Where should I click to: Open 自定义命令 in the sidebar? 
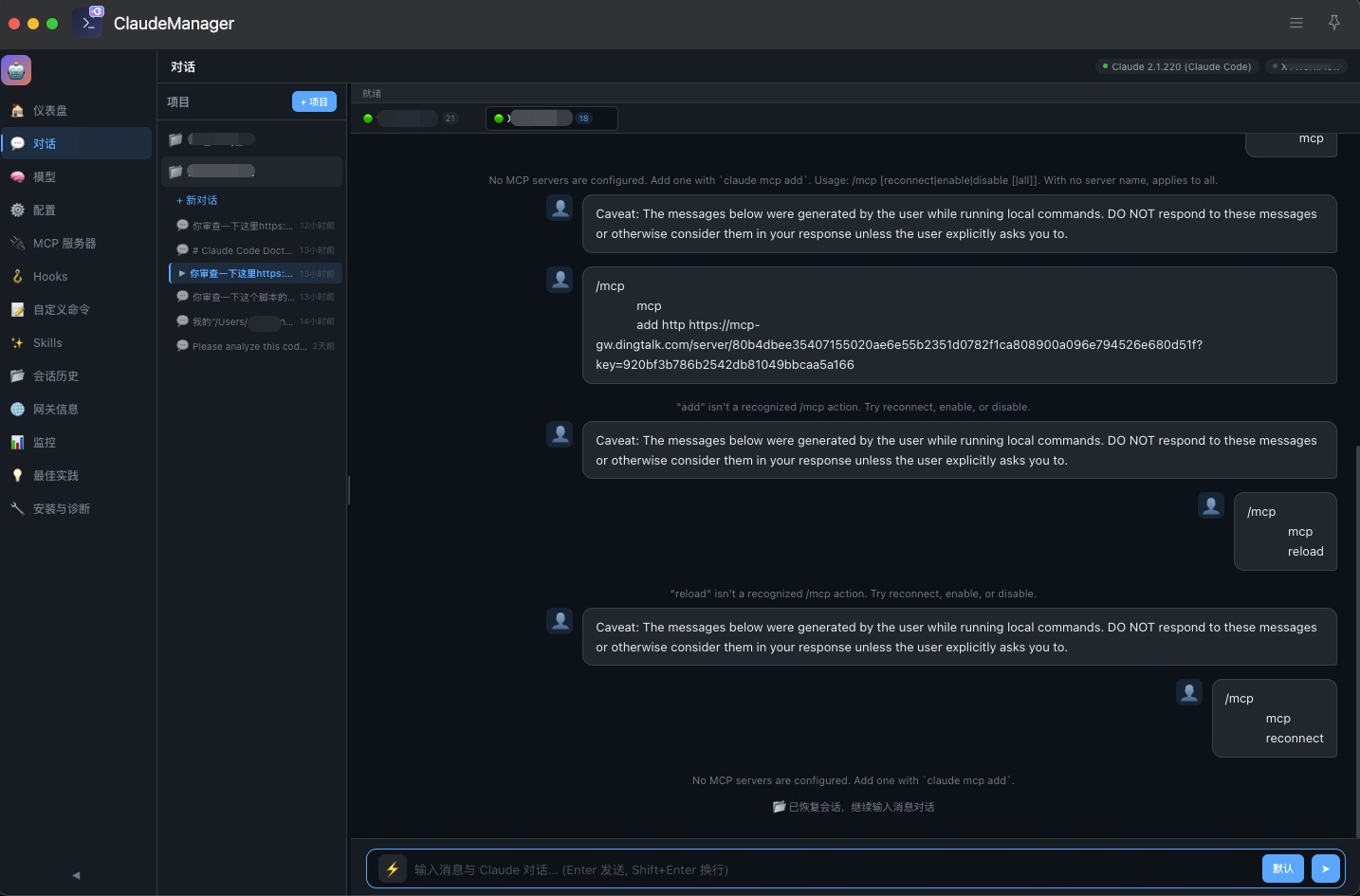pos(76,310)
